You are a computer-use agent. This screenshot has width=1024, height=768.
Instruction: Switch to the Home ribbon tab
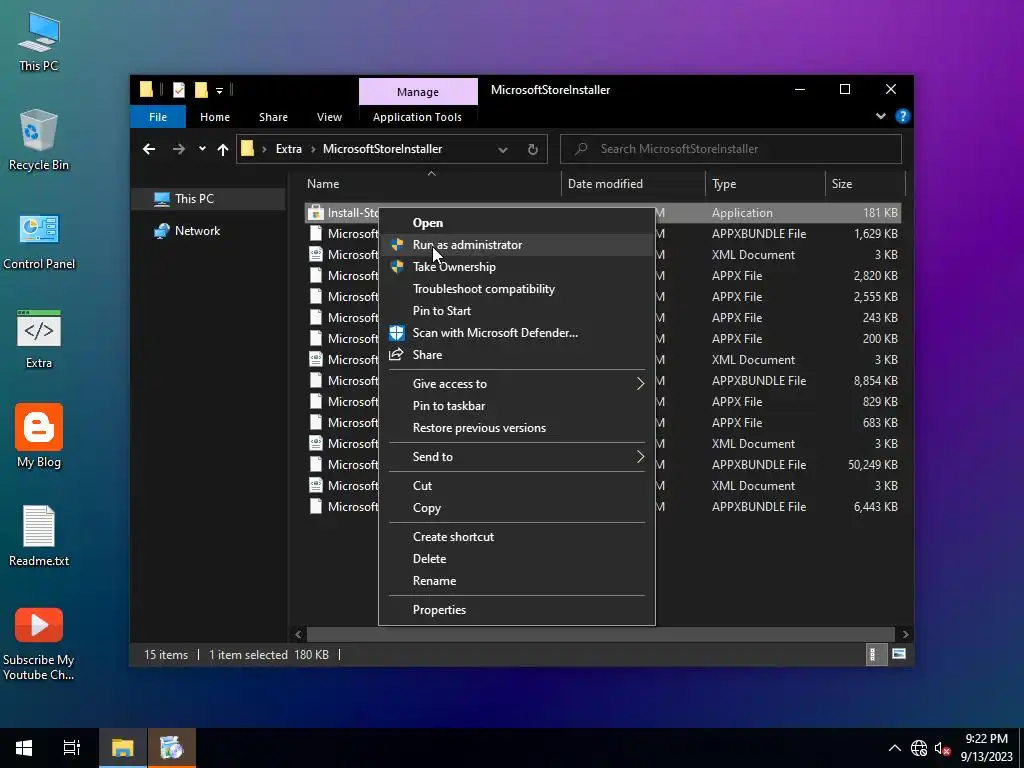[215, 117]
